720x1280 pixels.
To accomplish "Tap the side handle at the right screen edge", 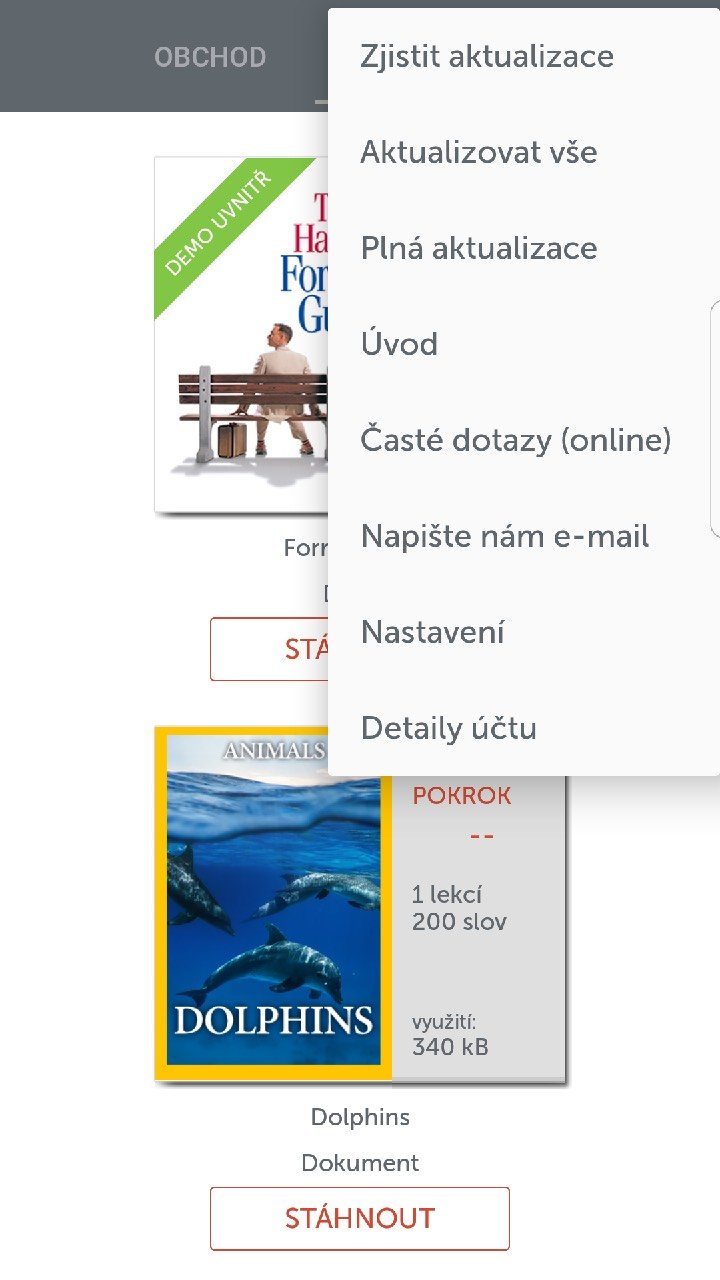I will pyautogui.click(x=714, y=418).
